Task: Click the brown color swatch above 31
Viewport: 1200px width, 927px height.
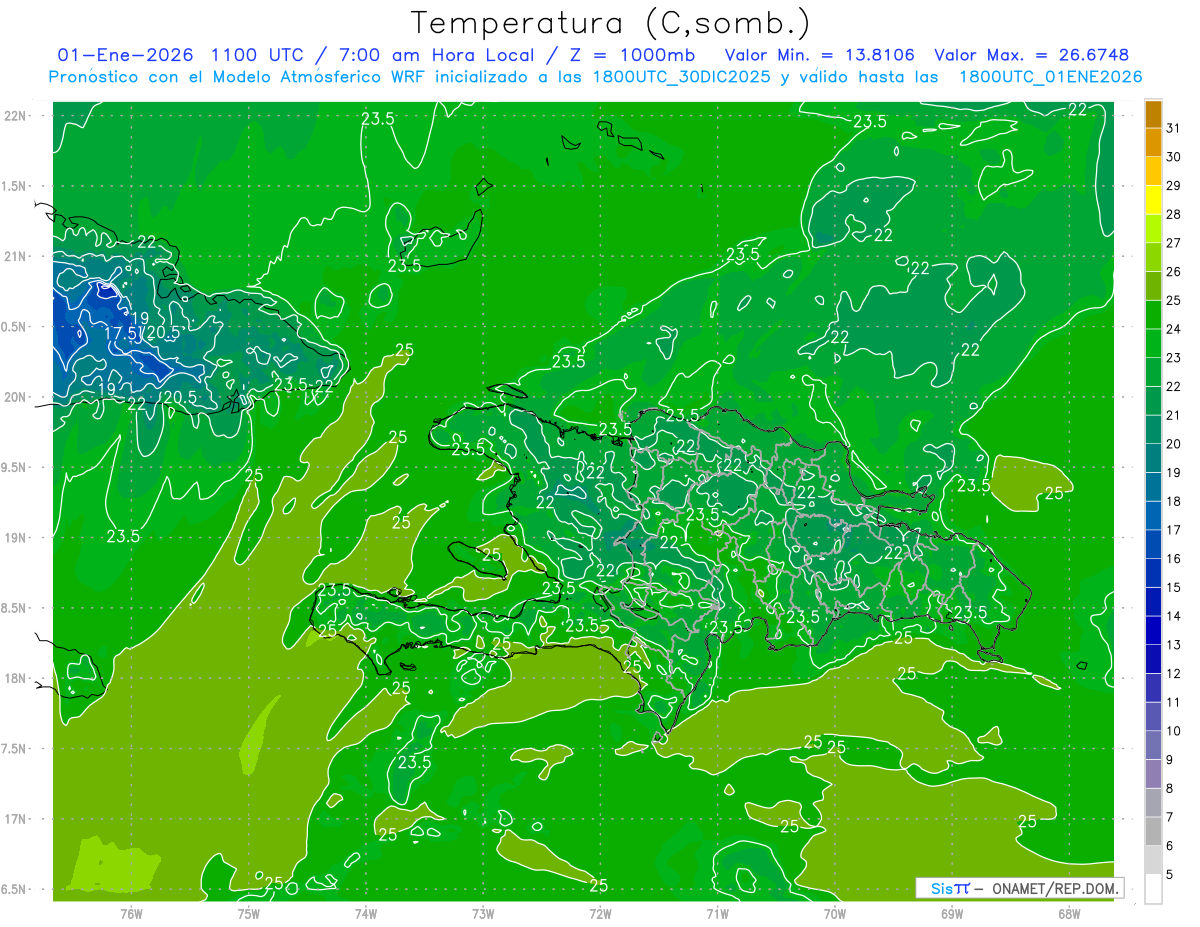Action: tap(1153, 114)
